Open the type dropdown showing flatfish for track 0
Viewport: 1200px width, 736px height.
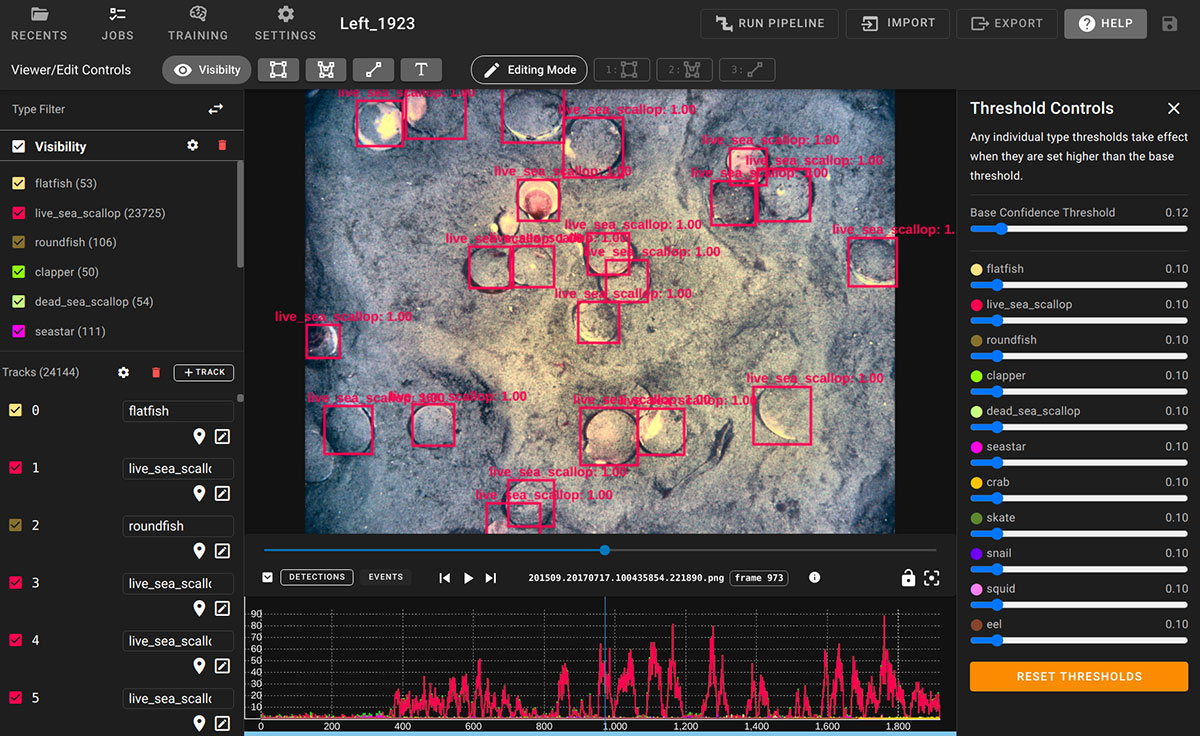177,410
